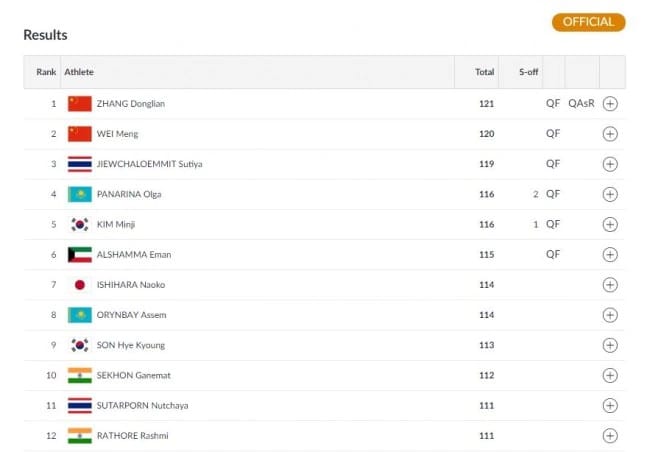Screen dimensions: 647x452
Task: Click the QAsR note for ZHANG Donglian
Action: click(581, 103)
